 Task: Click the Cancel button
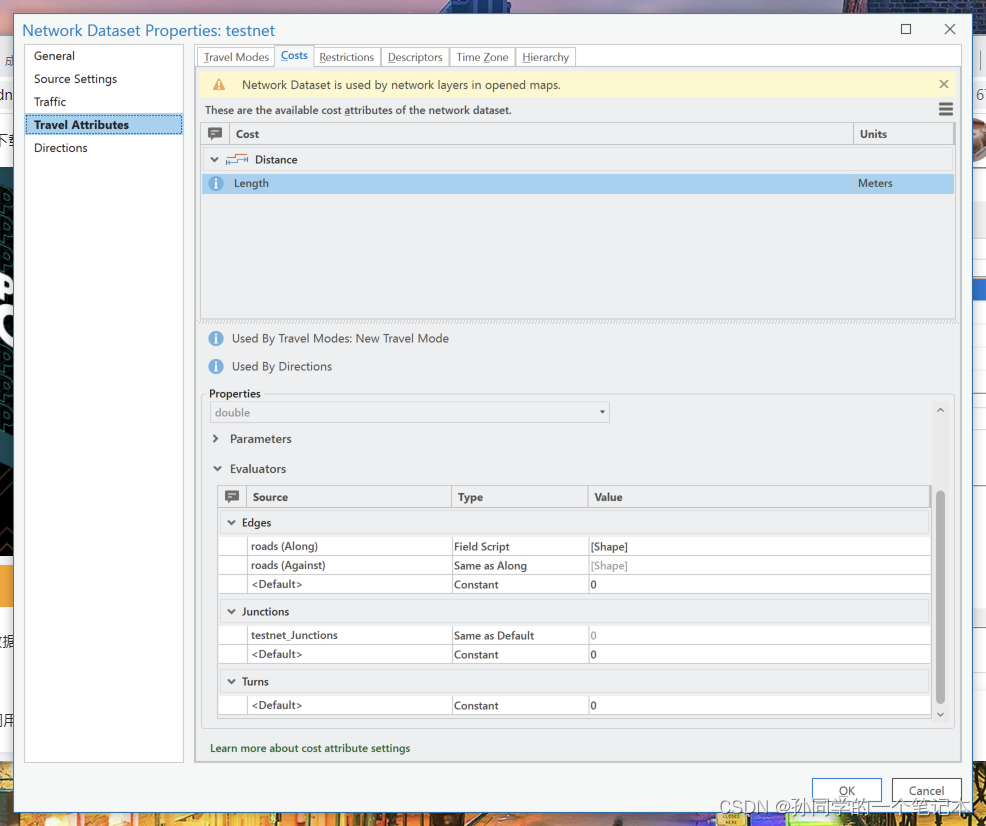coord(926,790)
